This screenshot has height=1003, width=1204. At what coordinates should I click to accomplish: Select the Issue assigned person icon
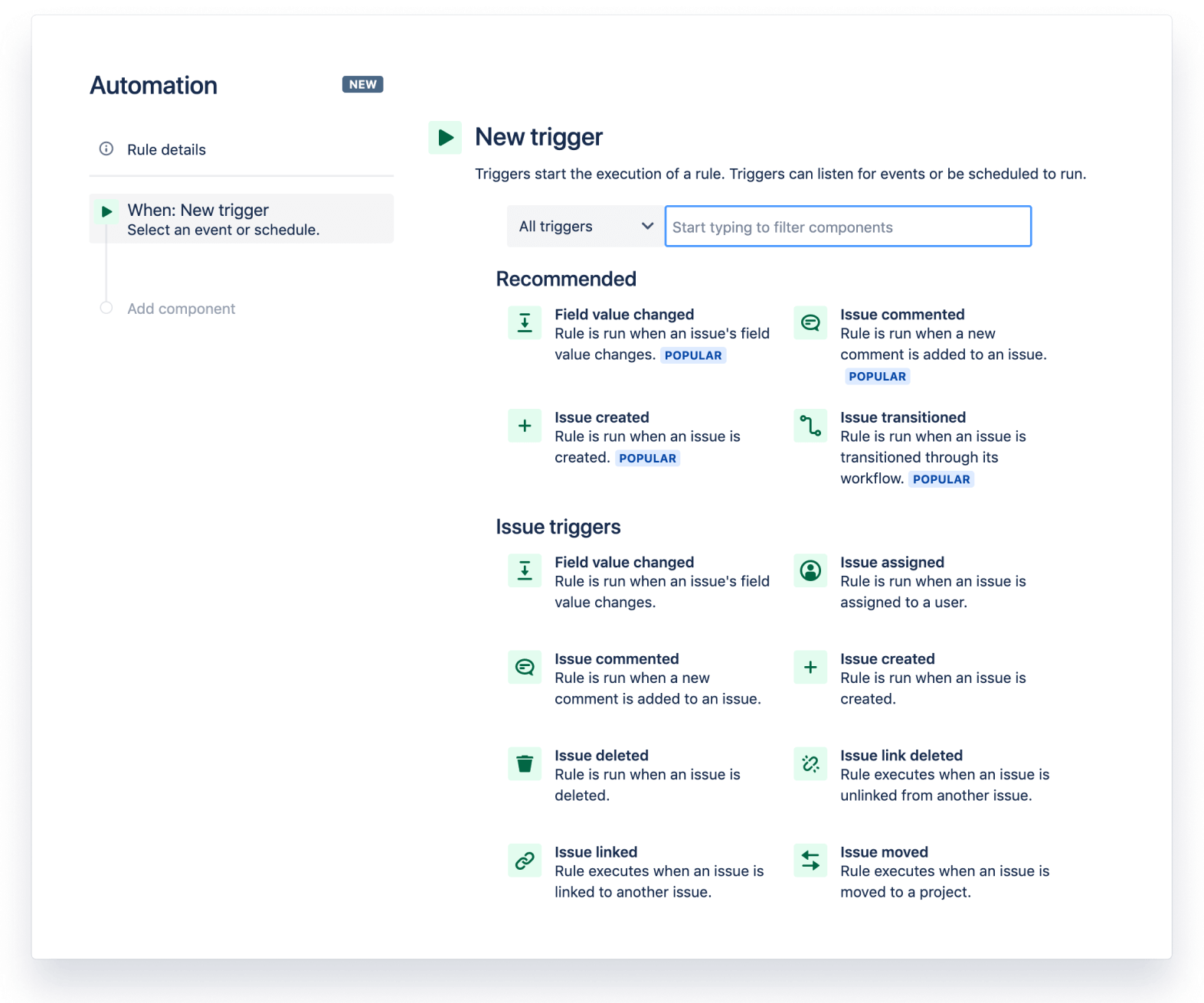click(x=810, y=570)
